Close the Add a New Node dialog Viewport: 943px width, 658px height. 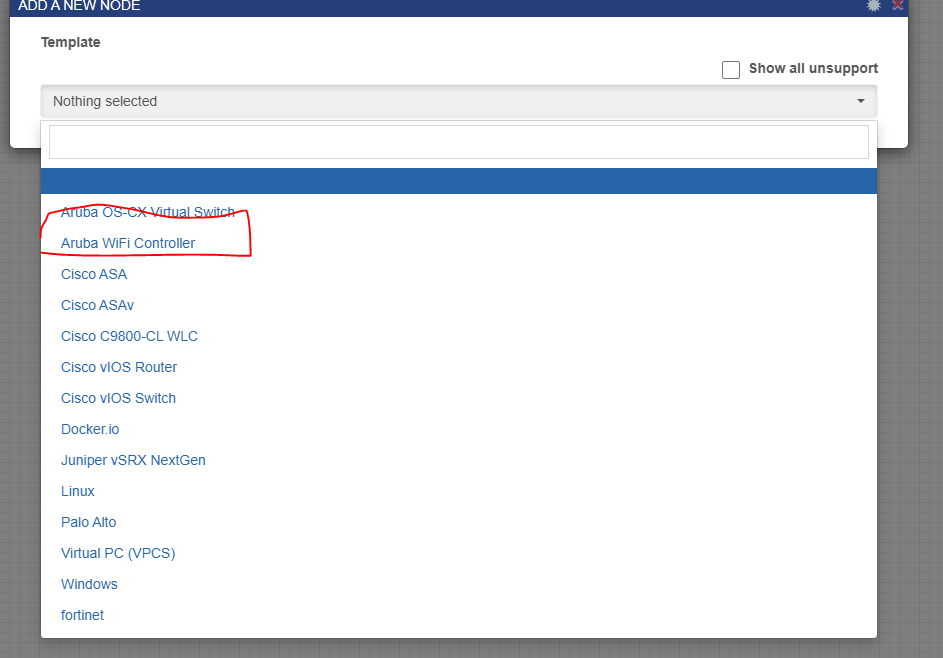(x=898, y=5)
